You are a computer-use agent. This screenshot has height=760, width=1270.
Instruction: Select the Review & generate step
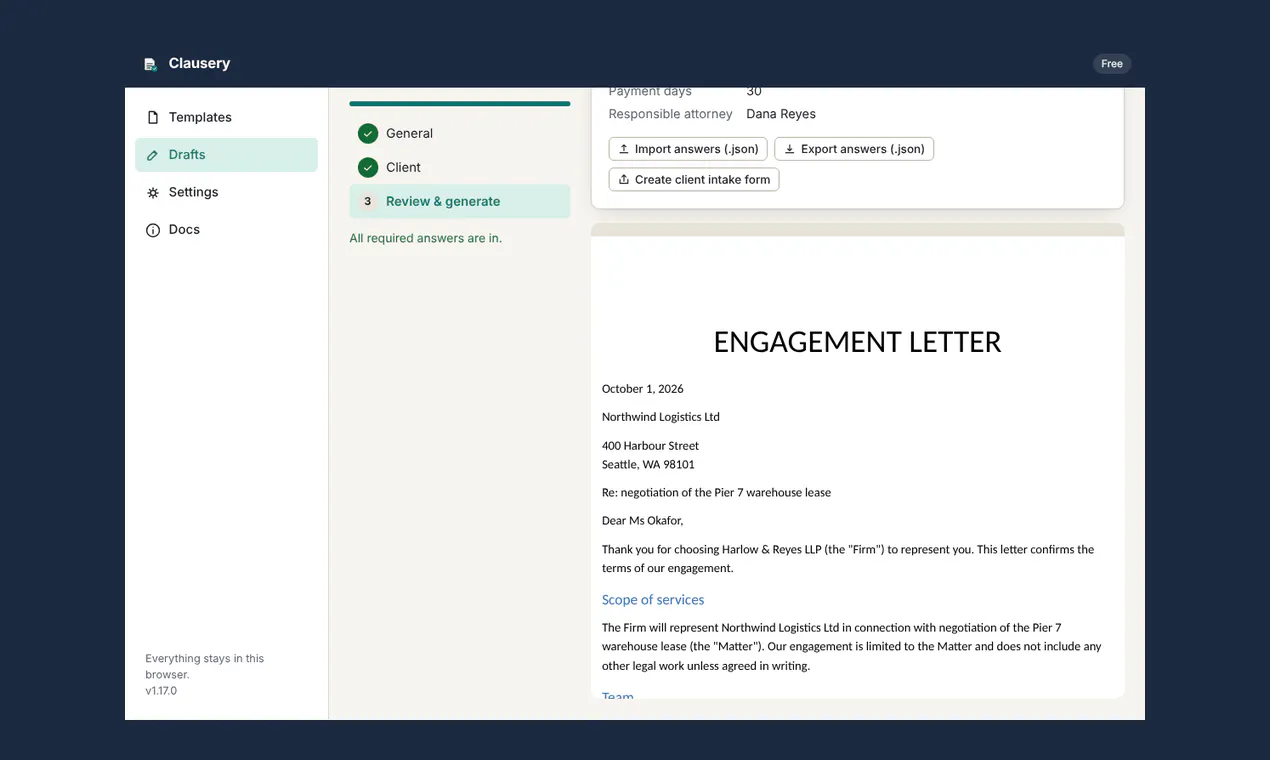(460, 201)
